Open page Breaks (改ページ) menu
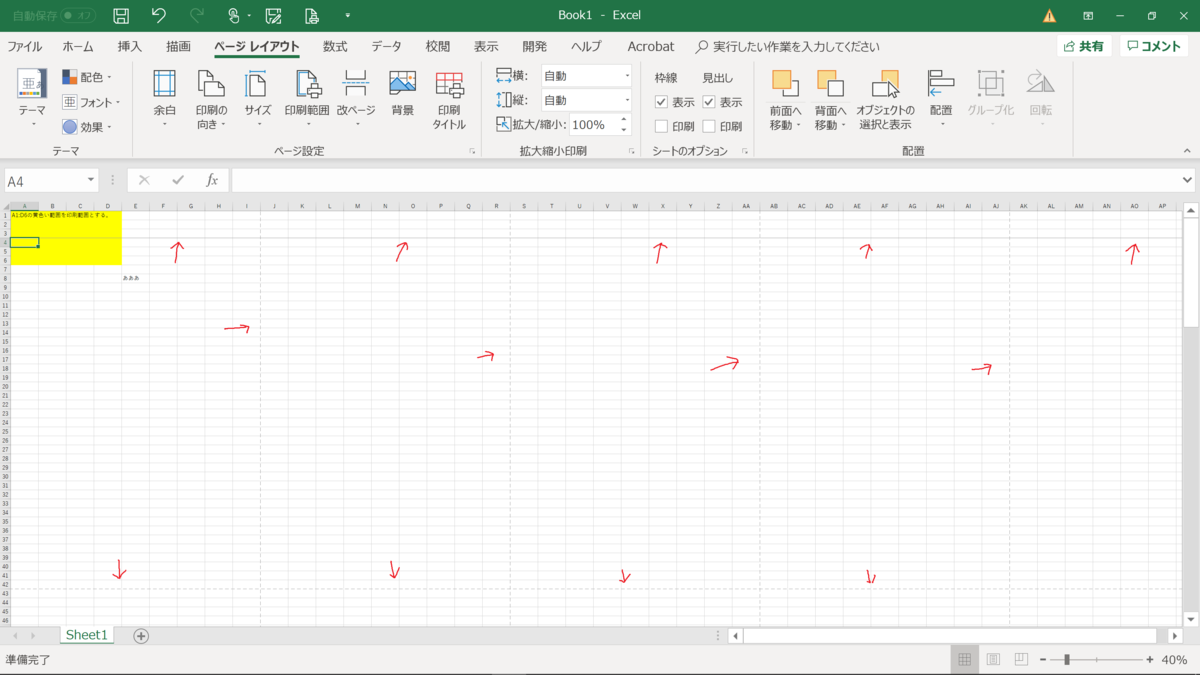Screen dimensions: 1200x675 [355, 99]
